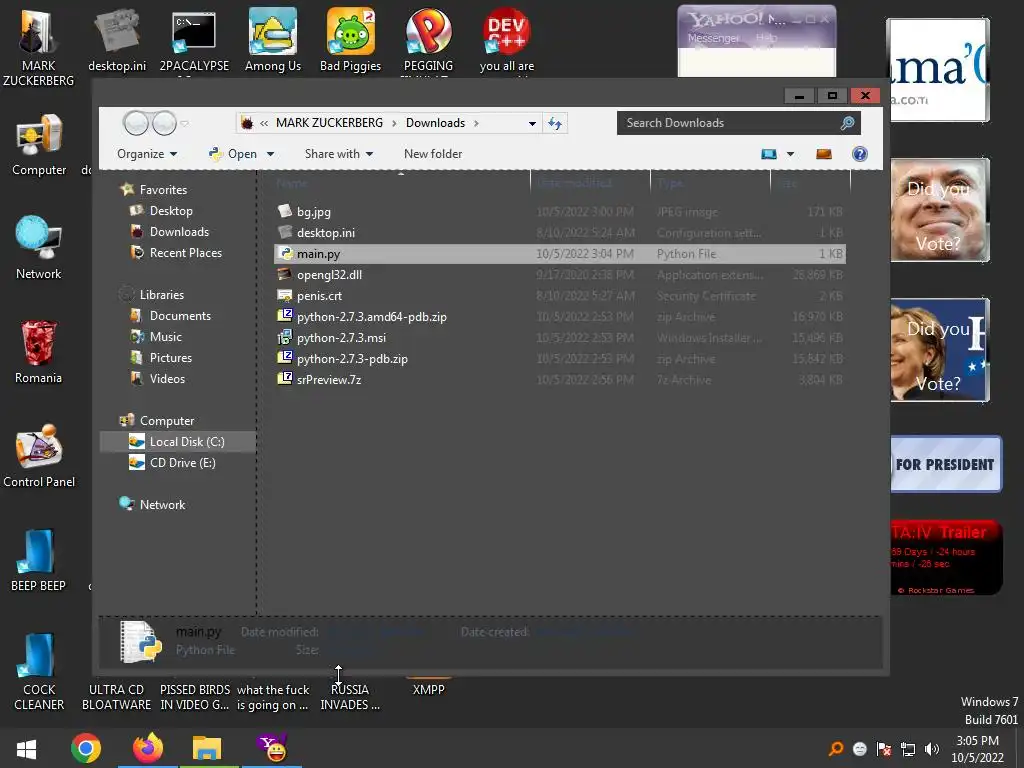Screen dimensions: 1024x768
Task: Click the change view icon in toolbar
Action: tap(769, 154)
